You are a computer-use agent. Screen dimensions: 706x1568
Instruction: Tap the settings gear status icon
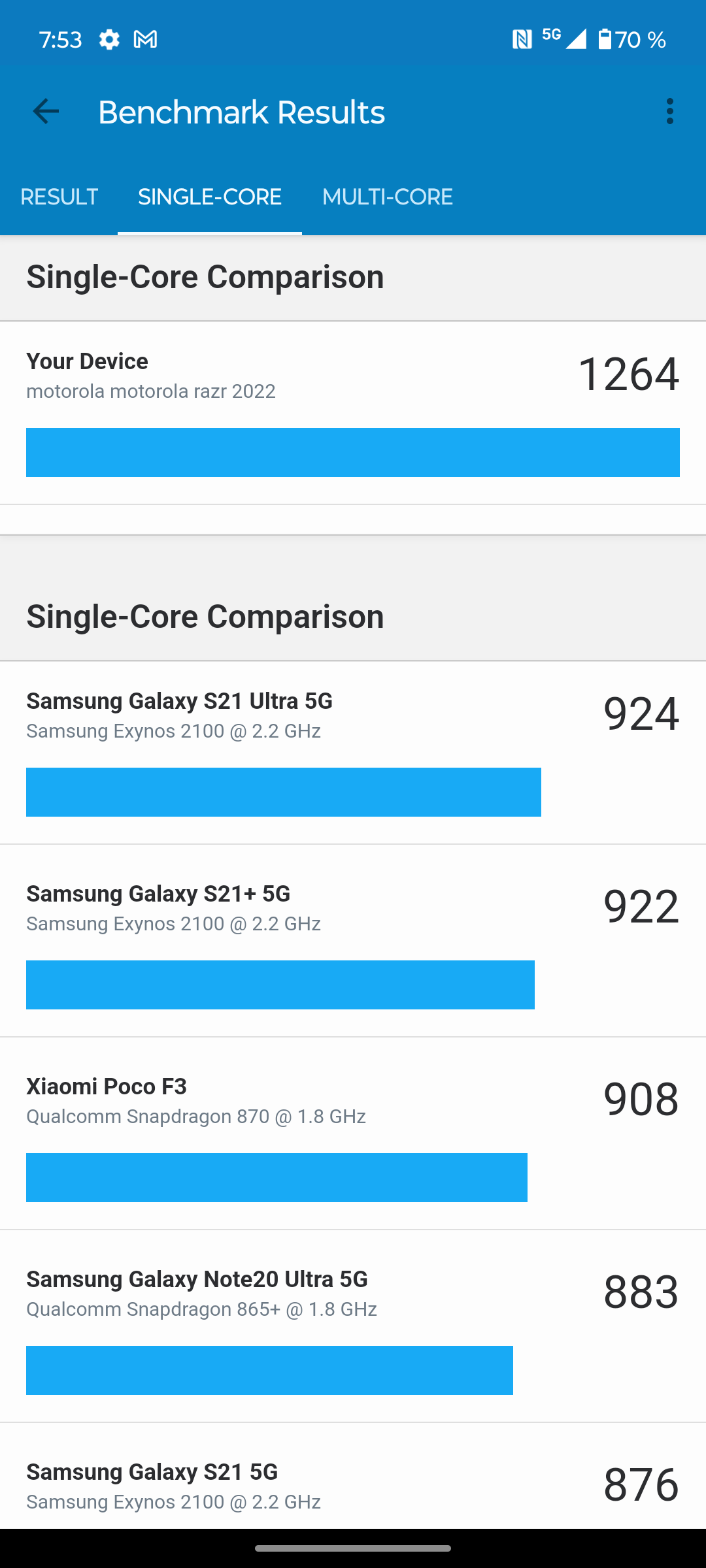pyautogui.click(x=109, y=40)
